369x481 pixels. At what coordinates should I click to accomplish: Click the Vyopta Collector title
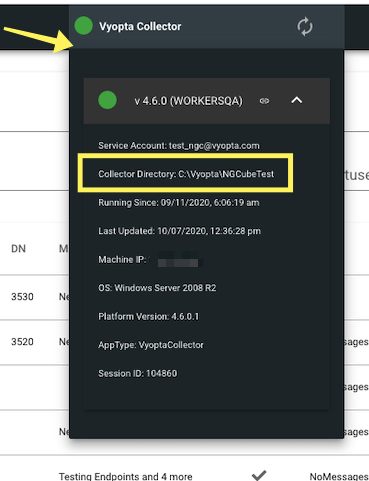click(140, 26)
